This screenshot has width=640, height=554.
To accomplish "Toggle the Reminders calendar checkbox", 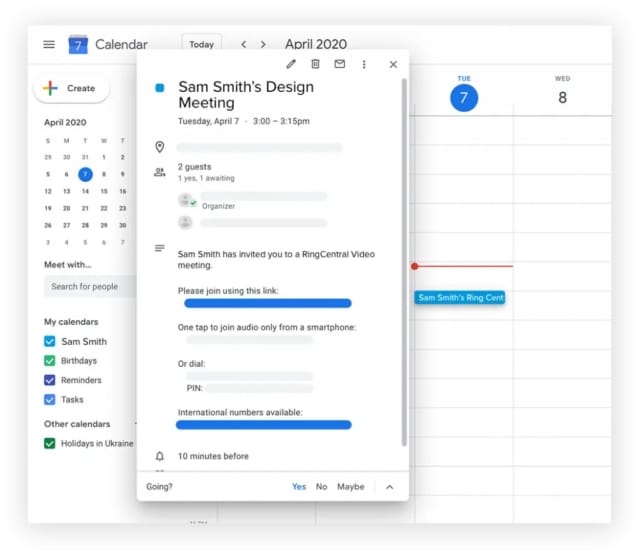I will pos(50,380).
